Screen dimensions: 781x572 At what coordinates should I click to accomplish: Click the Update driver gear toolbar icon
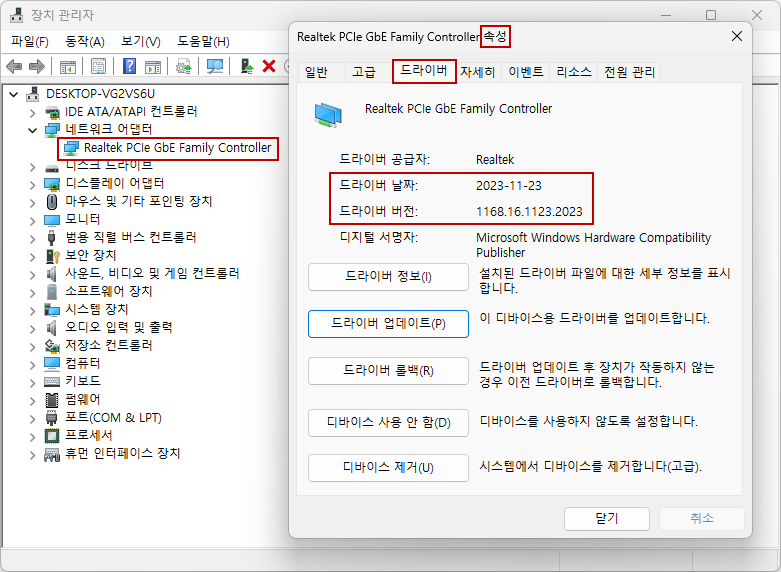pyautogui.click(x=184, y=66)
